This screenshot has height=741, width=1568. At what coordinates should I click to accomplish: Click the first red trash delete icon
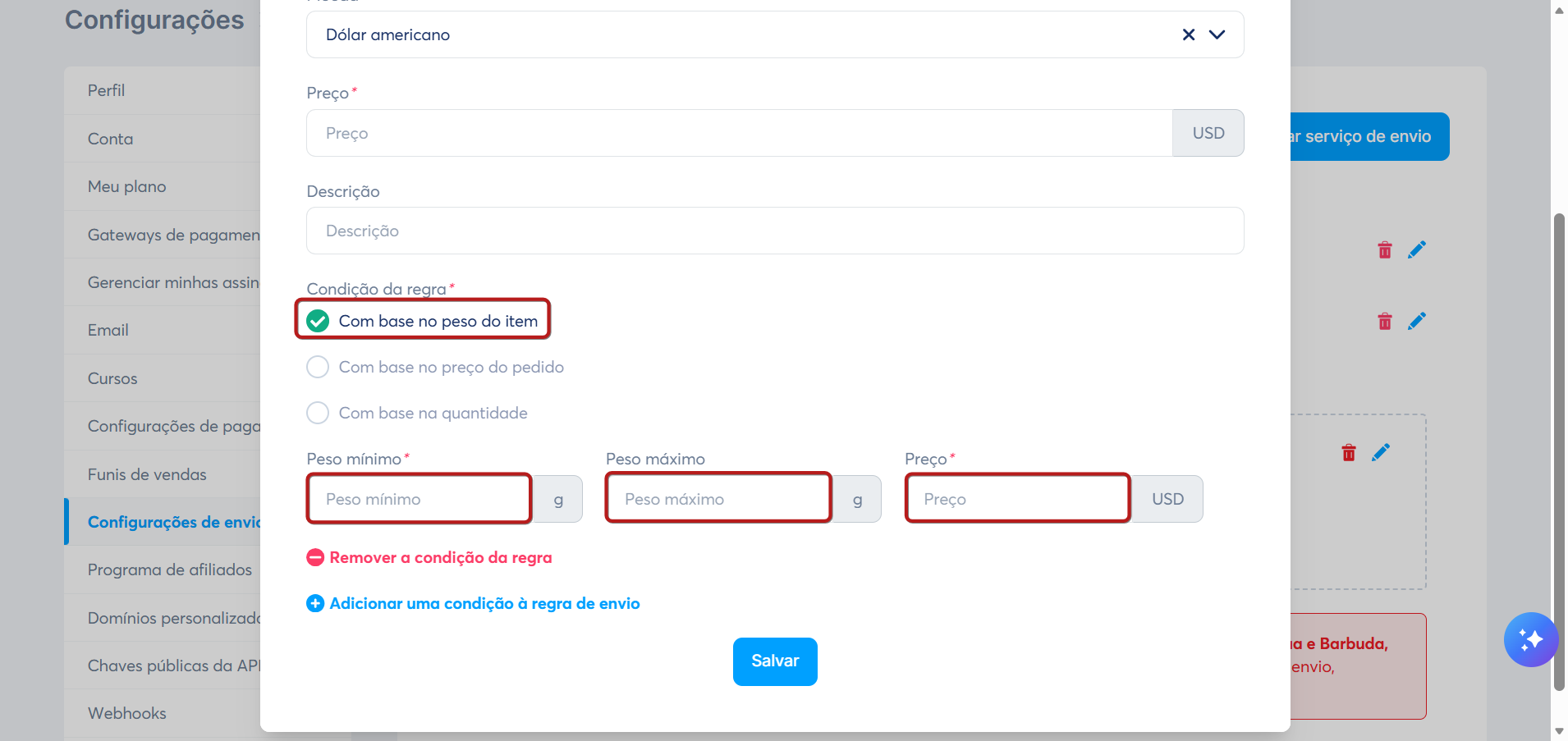click(1385, 250)
